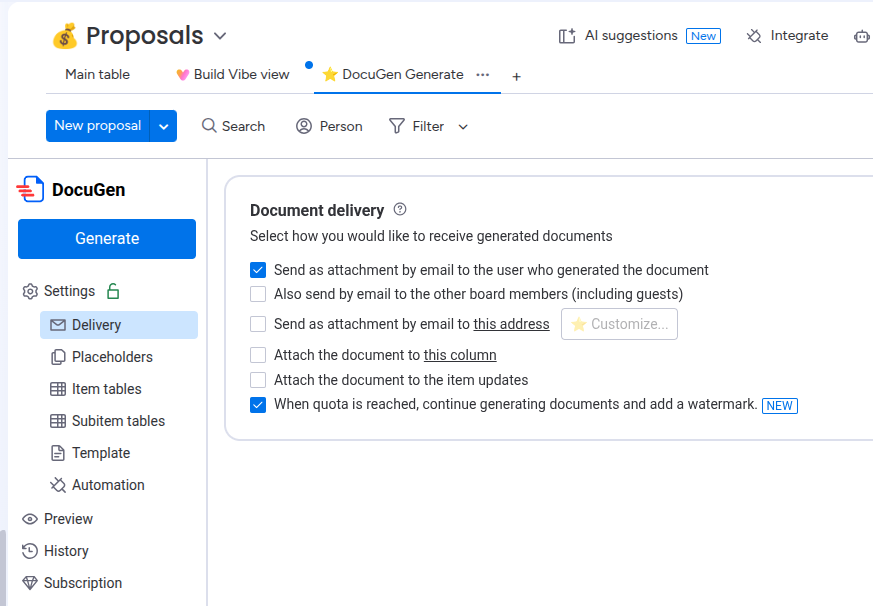
Task: Click the History clock icon
Action: point(30,551)
